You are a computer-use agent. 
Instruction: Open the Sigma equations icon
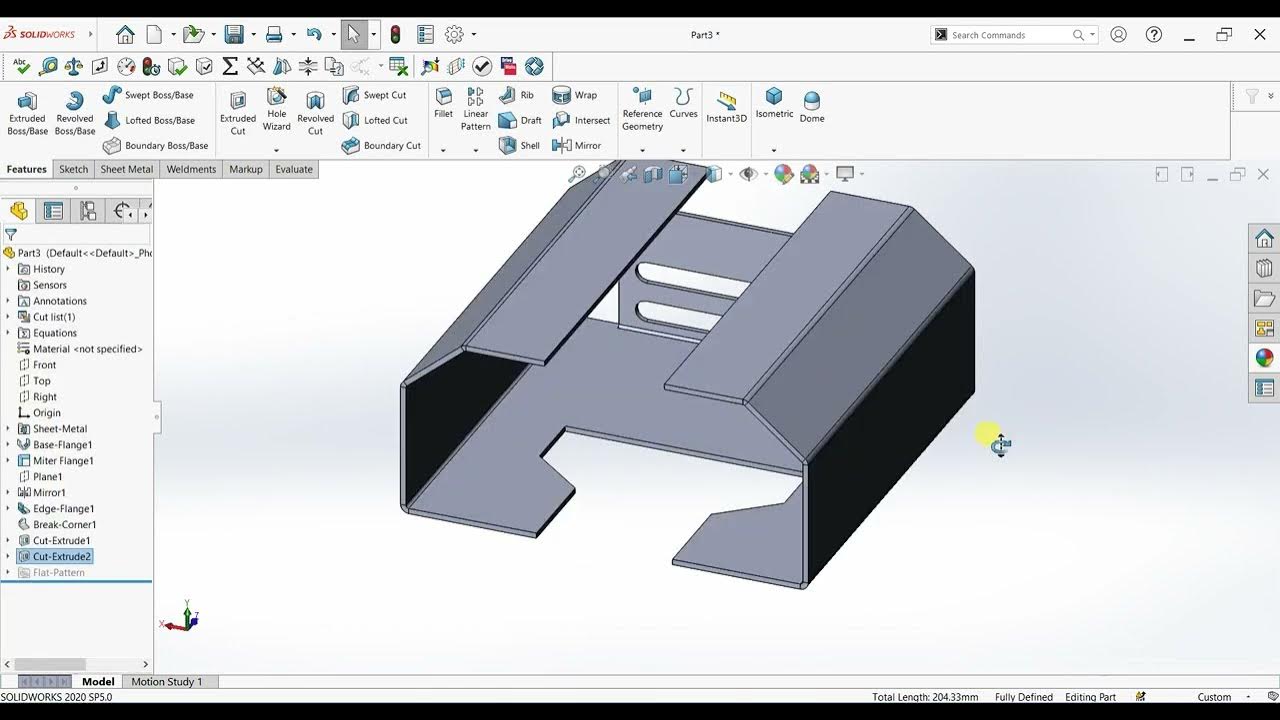230,67
